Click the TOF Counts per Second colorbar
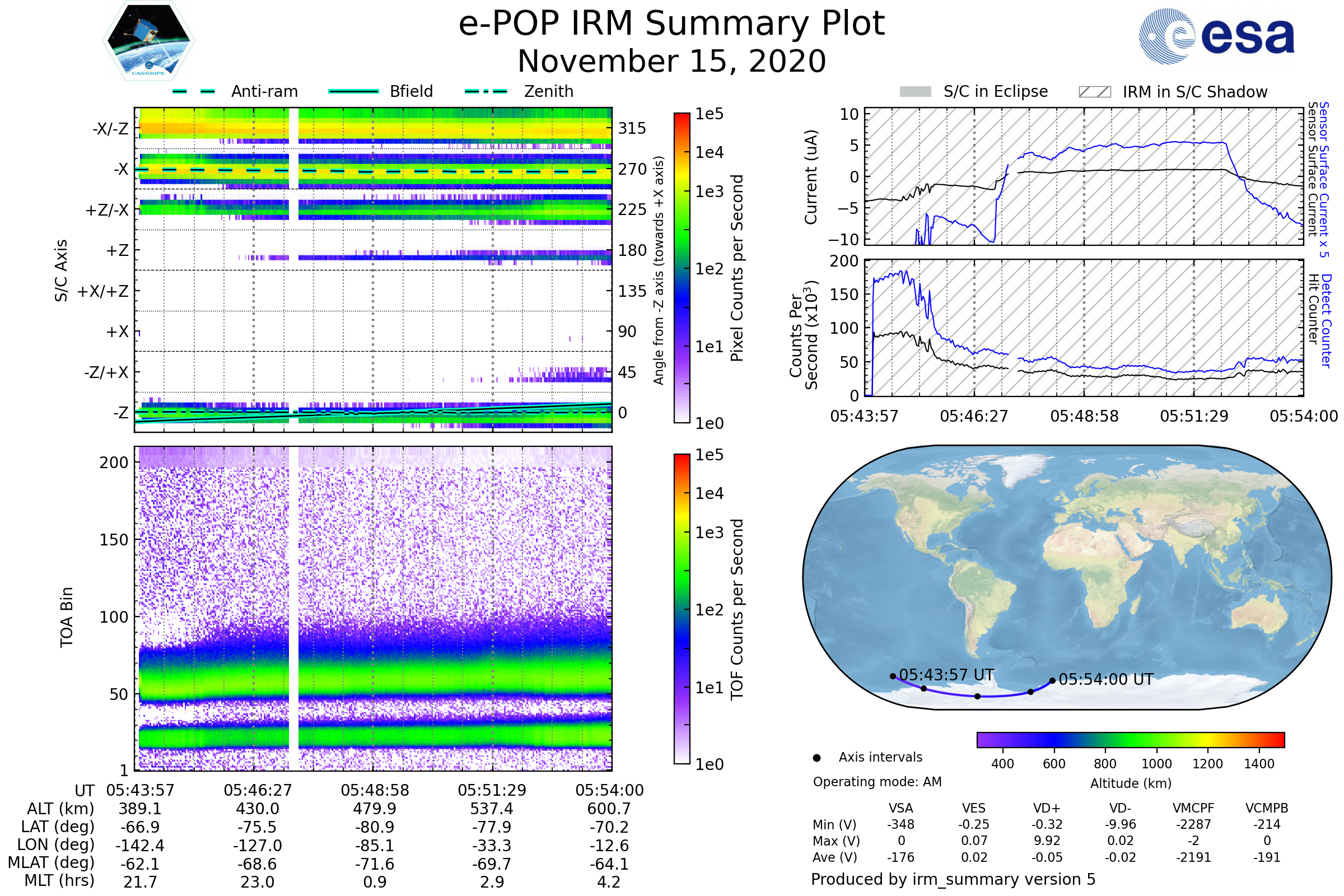Image resolution: width=1344 pixels, height=896 pixels. coord(682,609)
